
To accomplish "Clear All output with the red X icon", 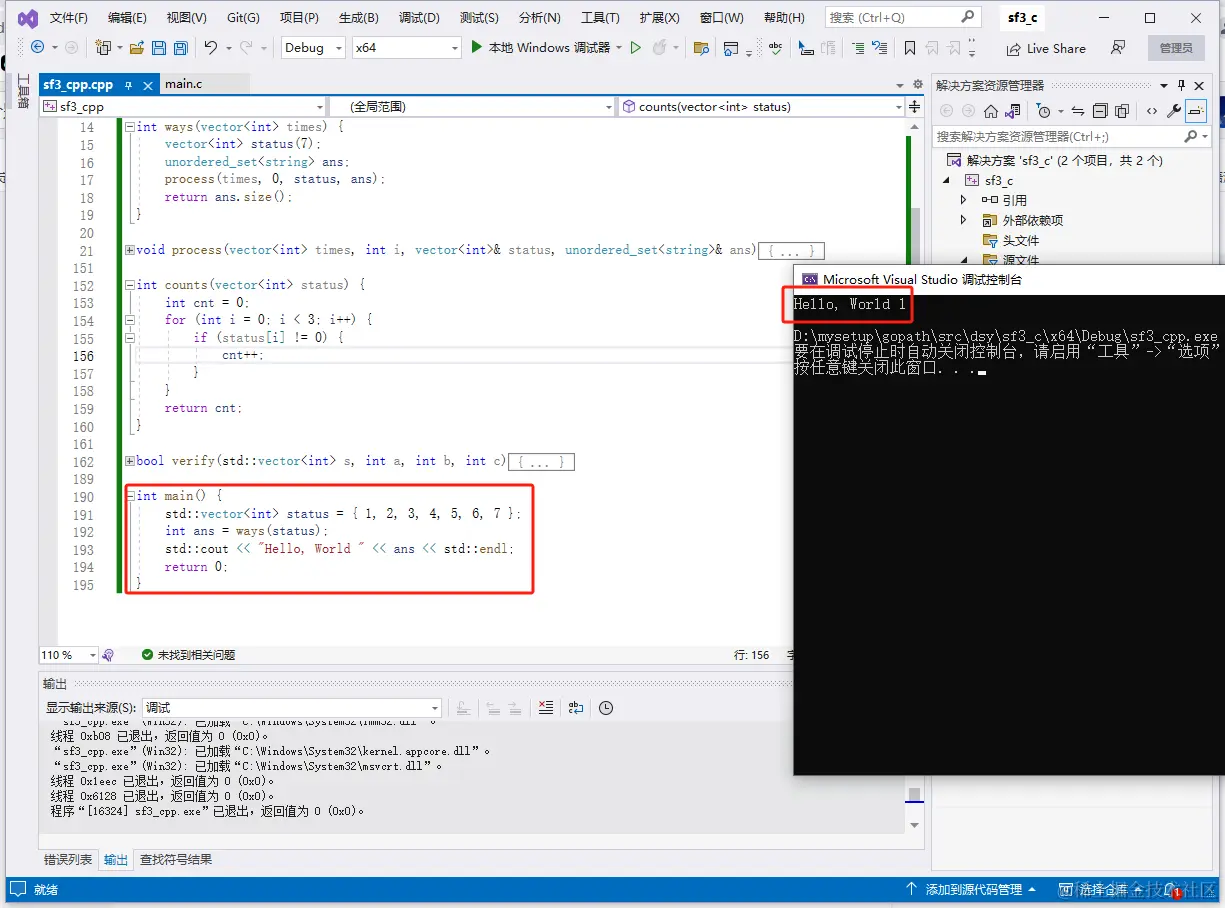I will click(x=546, y=707).
